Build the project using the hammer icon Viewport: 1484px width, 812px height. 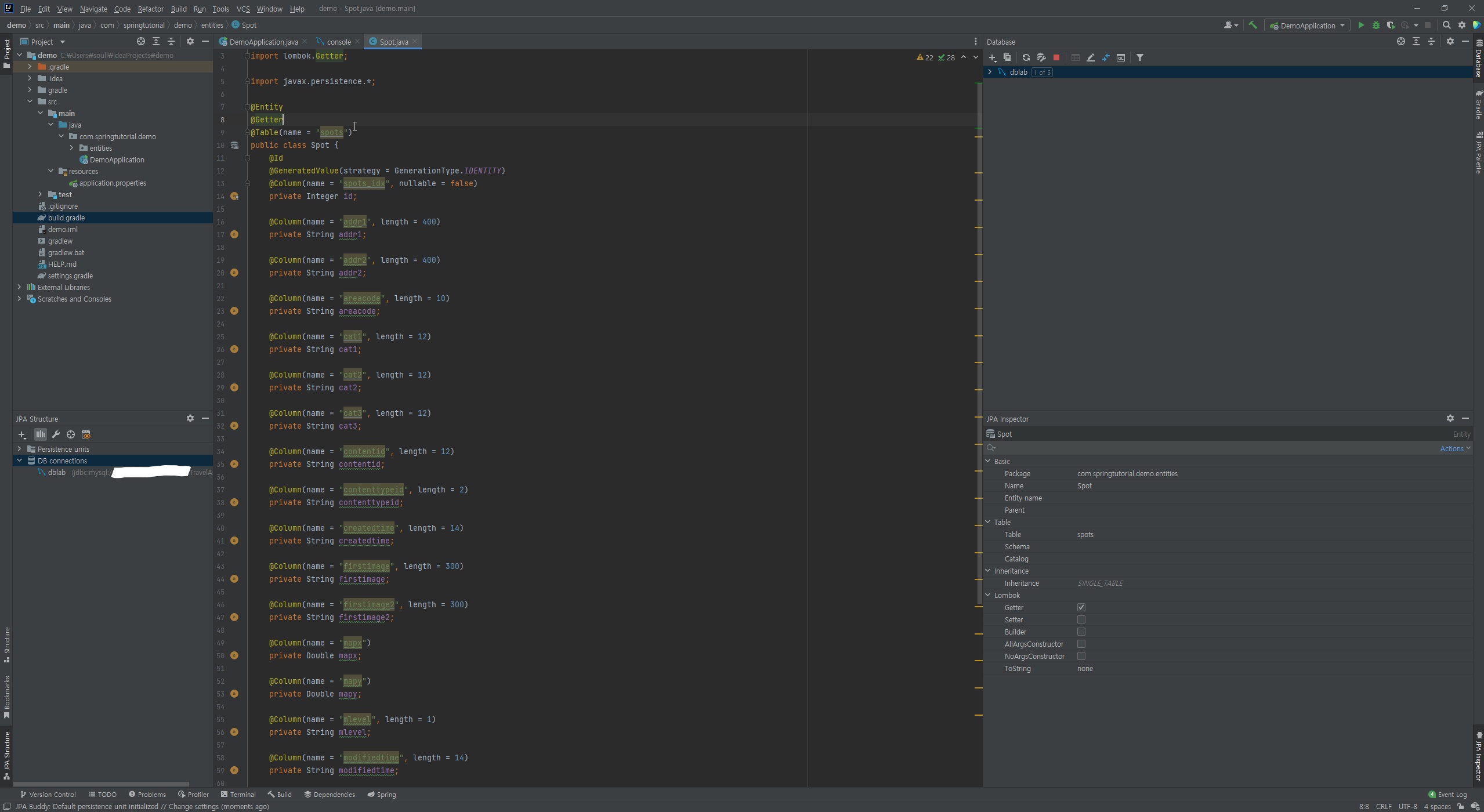click(1253, 26)
